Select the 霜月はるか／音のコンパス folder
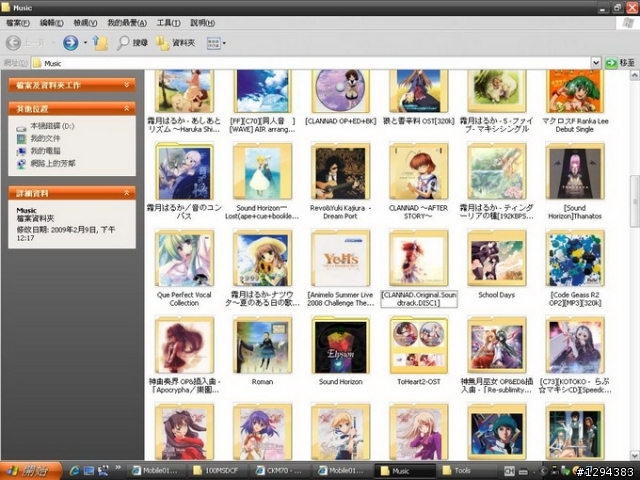The image size is (640, 480). [184, 181]
